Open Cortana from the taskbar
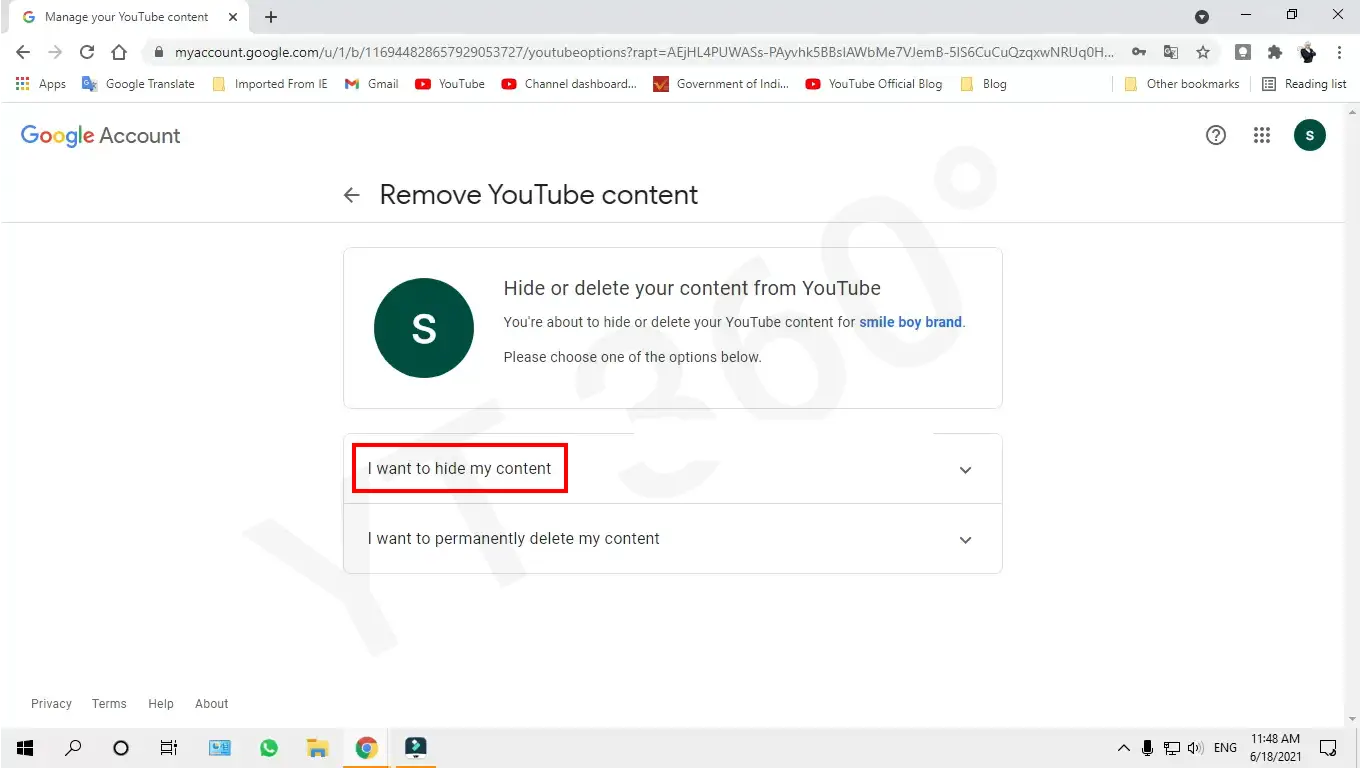This screenshot has width=1360, height=768. [x=121, y=747]
